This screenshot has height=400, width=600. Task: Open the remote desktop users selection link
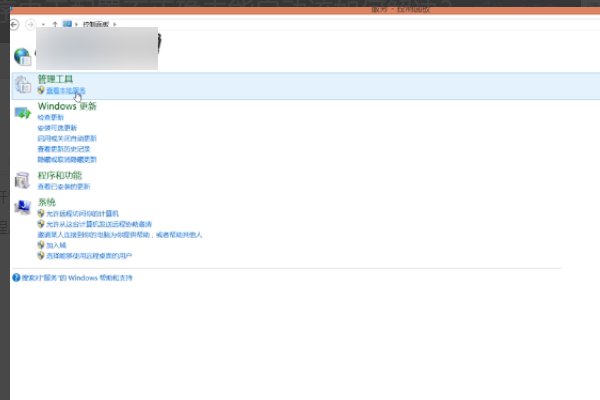[89, 256]
